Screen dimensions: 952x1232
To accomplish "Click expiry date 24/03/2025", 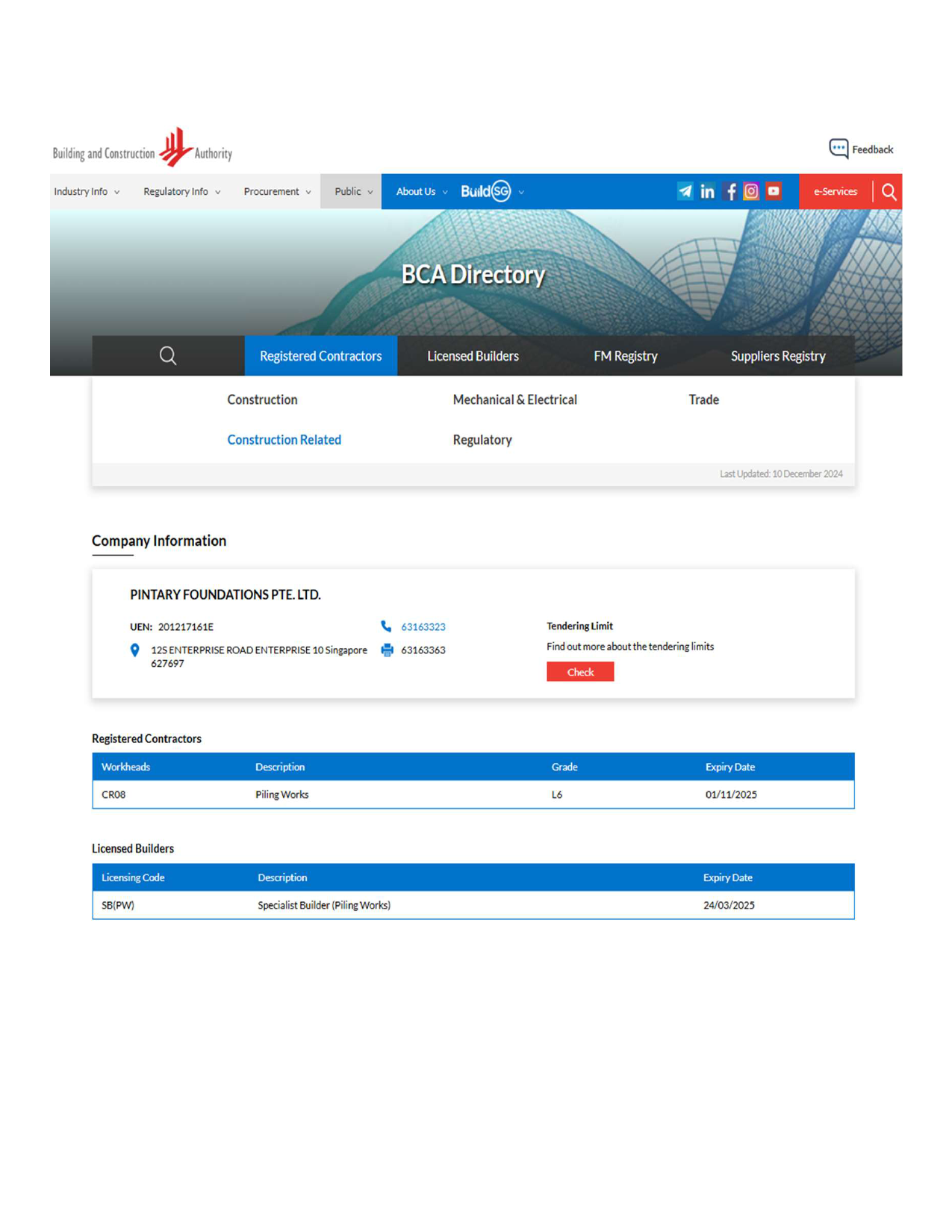I will tap(729, 905).
